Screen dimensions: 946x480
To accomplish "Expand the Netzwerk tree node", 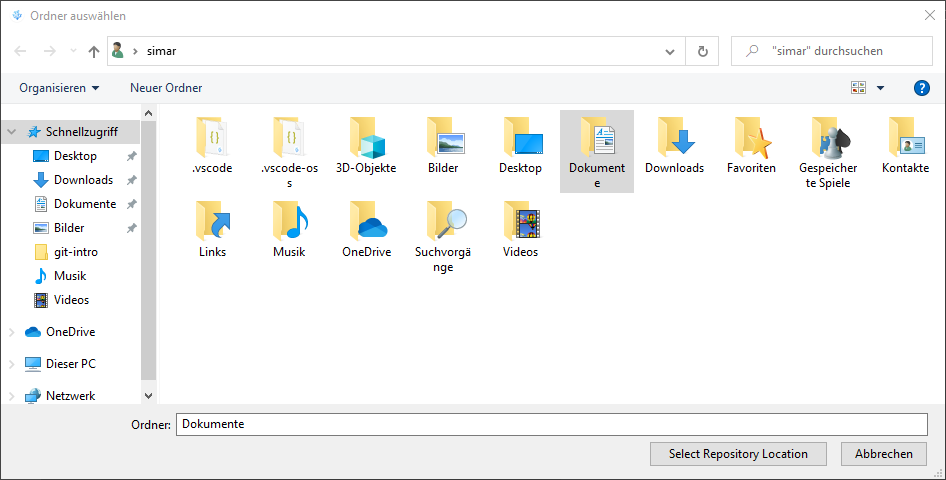I will pyautogui.click(x=11, y=396).
